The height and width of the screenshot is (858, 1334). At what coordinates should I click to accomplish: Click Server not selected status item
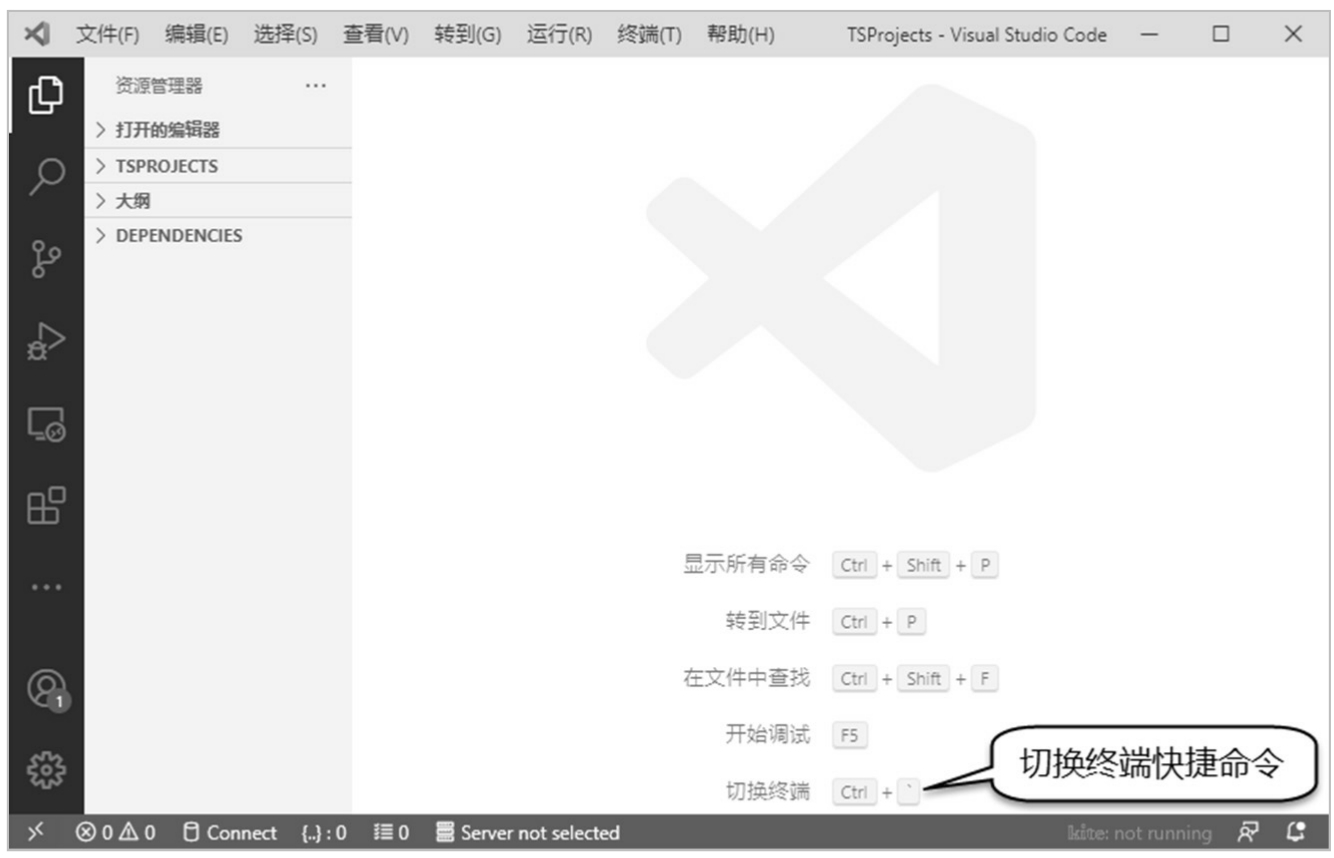528,832
